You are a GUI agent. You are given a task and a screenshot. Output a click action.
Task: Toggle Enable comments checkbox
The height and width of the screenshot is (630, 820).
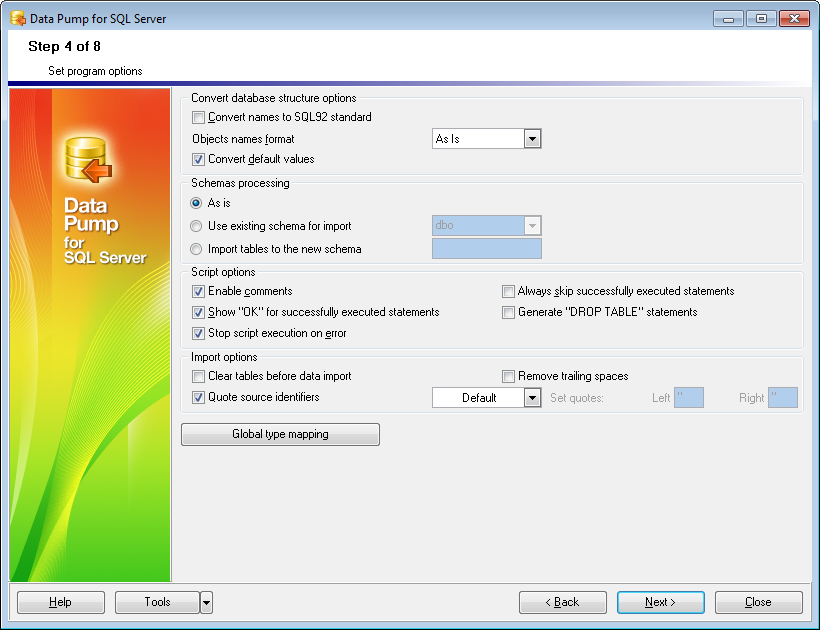pyautogui.click(x=198, y=292)
